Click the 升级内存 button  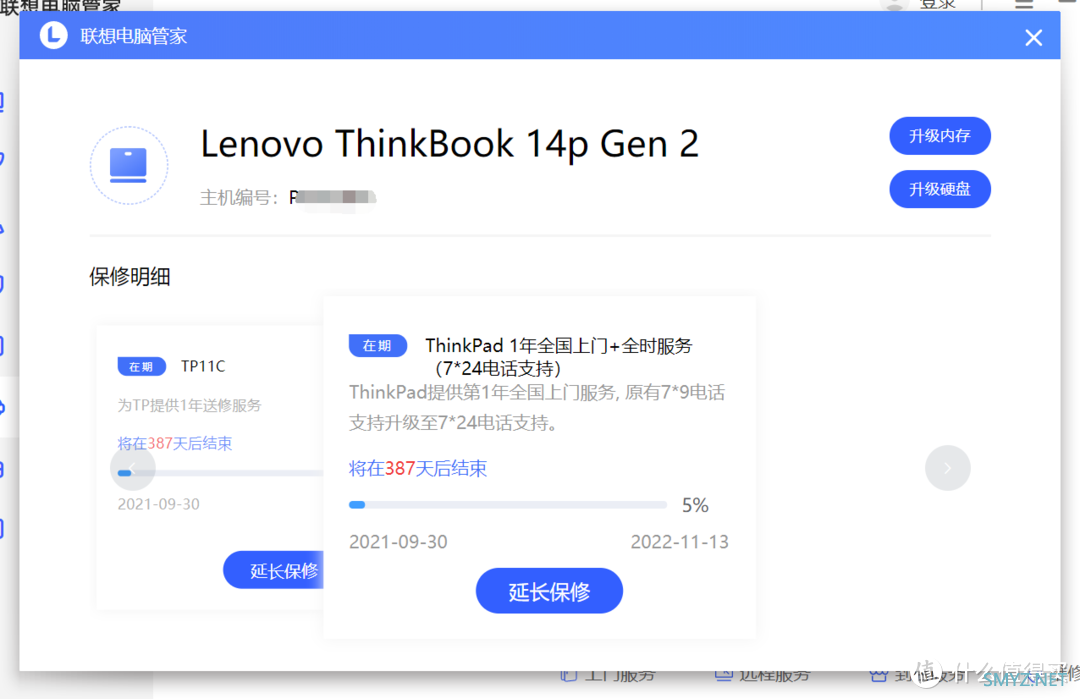click(x=939, y=136)
